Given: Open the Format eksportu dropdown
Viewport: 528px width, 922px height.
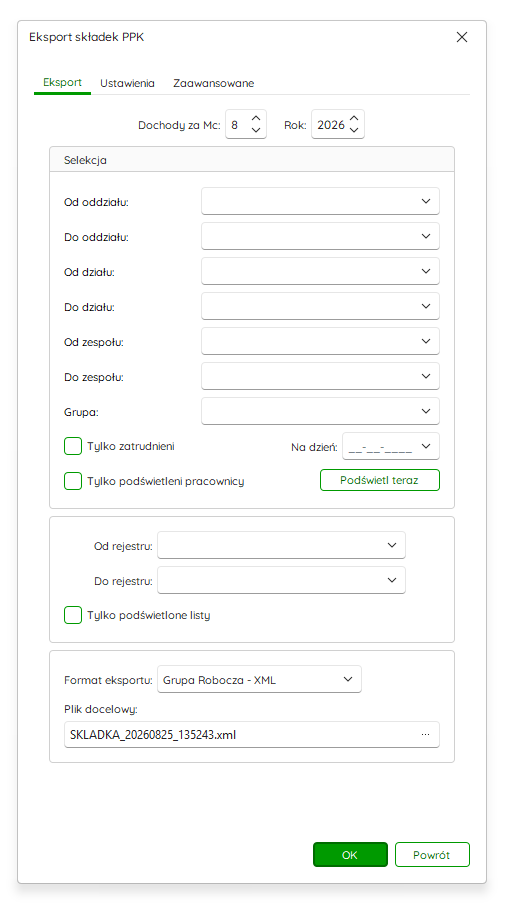Looking at the screenshot, I should click(x=348, y=679).
